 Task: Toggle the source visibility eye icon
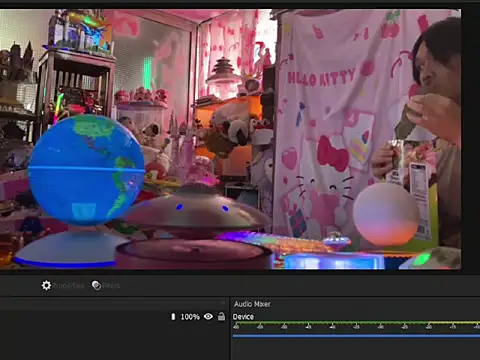tap(208, 316)
